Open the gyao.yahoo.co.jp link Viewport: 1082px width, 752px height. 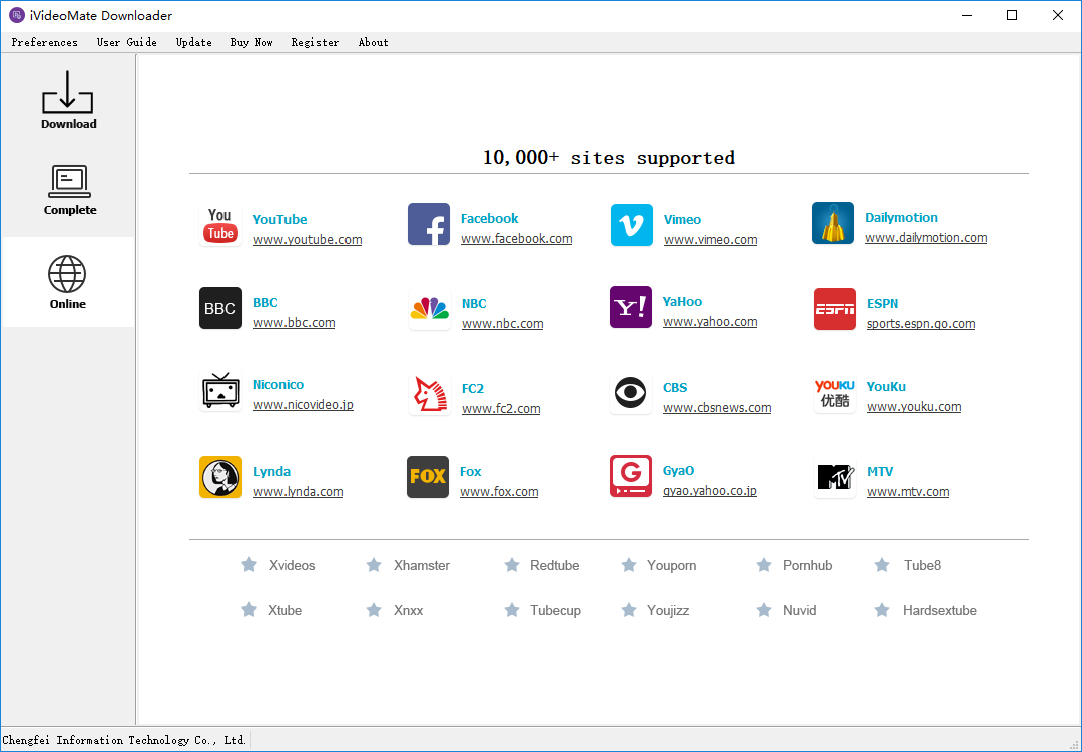710,491
